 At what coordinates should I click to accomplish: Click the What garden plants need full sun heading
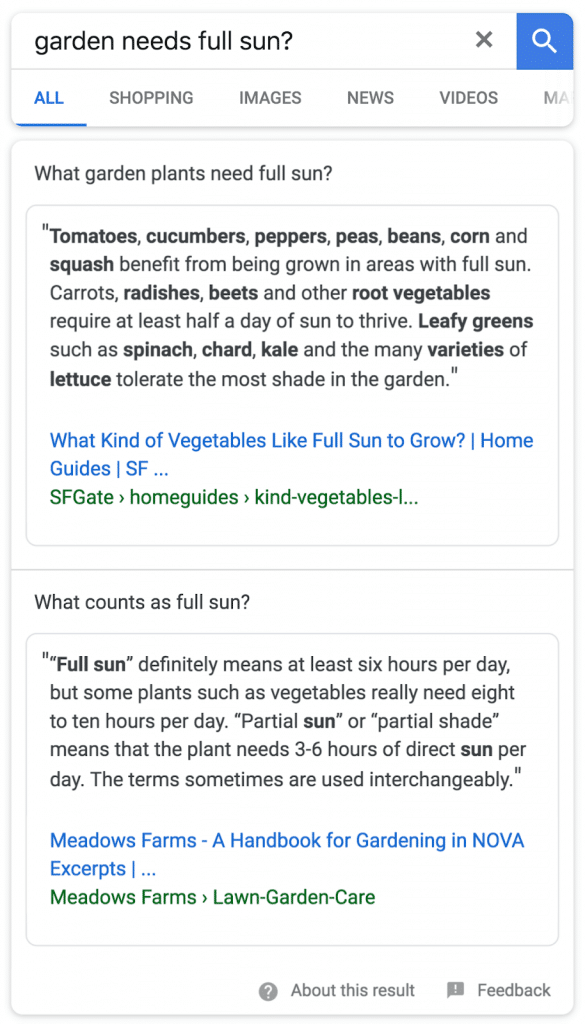(183, 173)
